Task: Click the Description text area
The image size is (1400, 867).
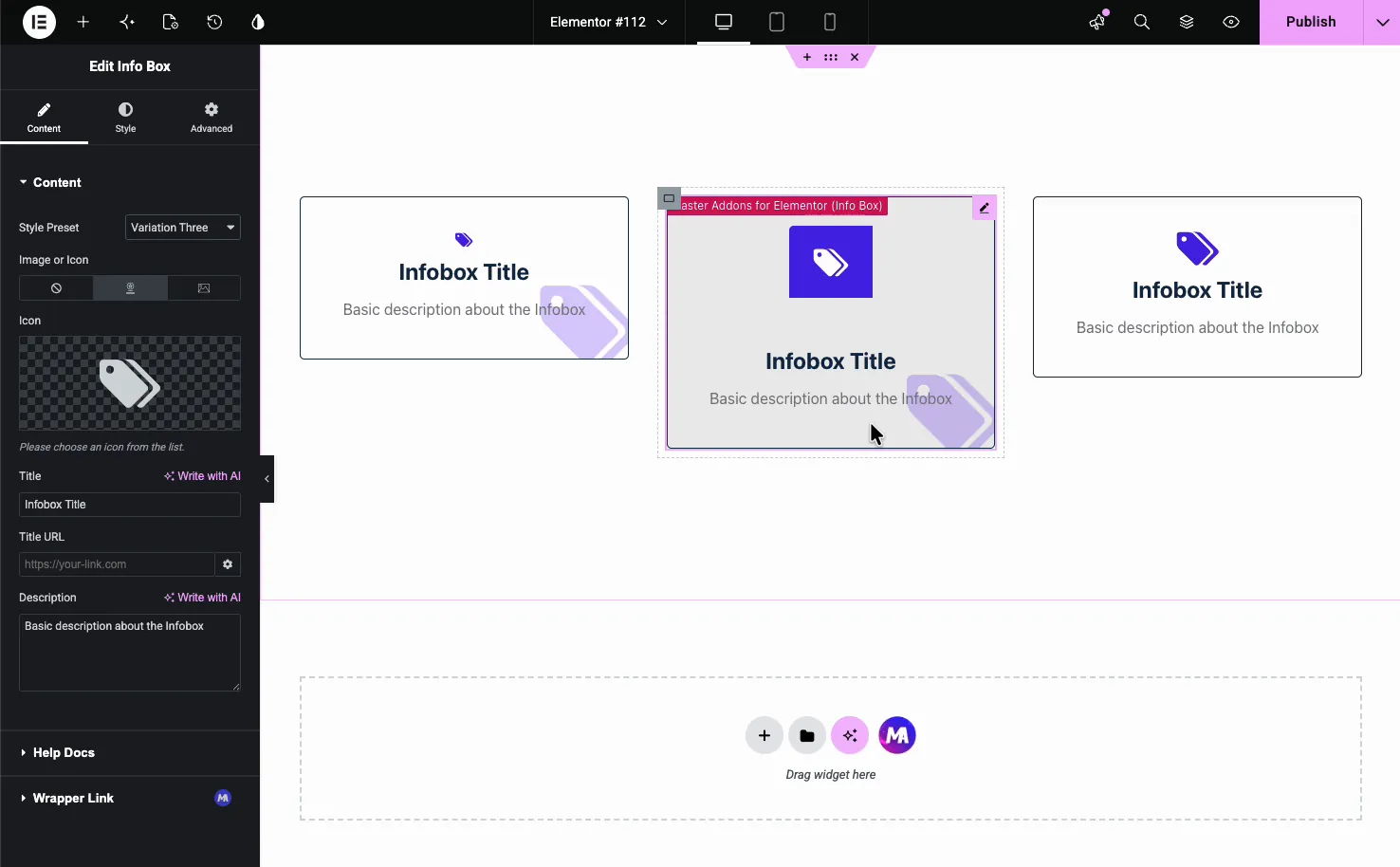Action: (x=130, y=653)
